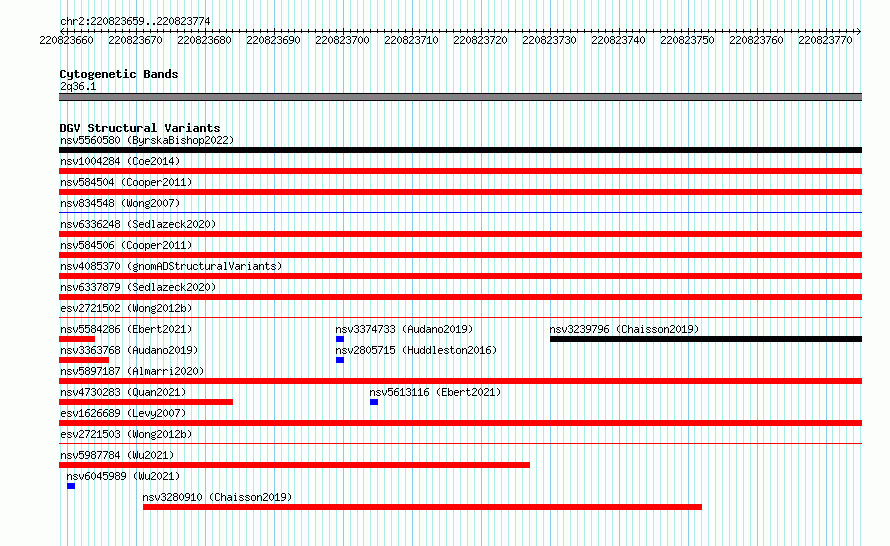Click ruler position 220823660
This screenshot has width=890, height=546.
pos(66,40)
